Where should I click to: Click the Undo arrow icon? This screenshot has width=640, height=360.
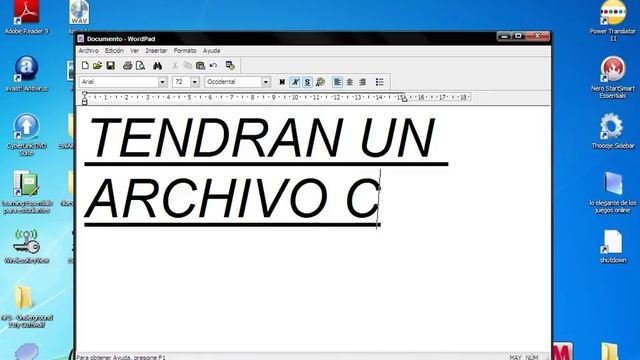tap(213, 65)
